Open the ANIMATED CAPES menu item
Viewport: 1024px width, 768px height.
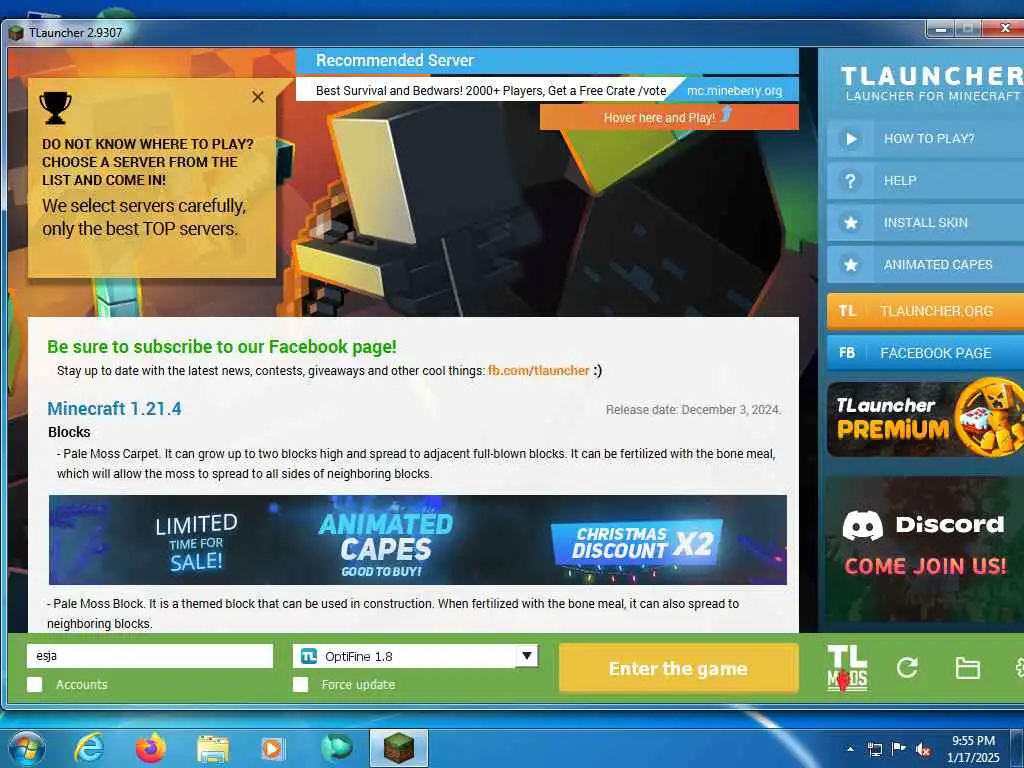pos(925,264)
